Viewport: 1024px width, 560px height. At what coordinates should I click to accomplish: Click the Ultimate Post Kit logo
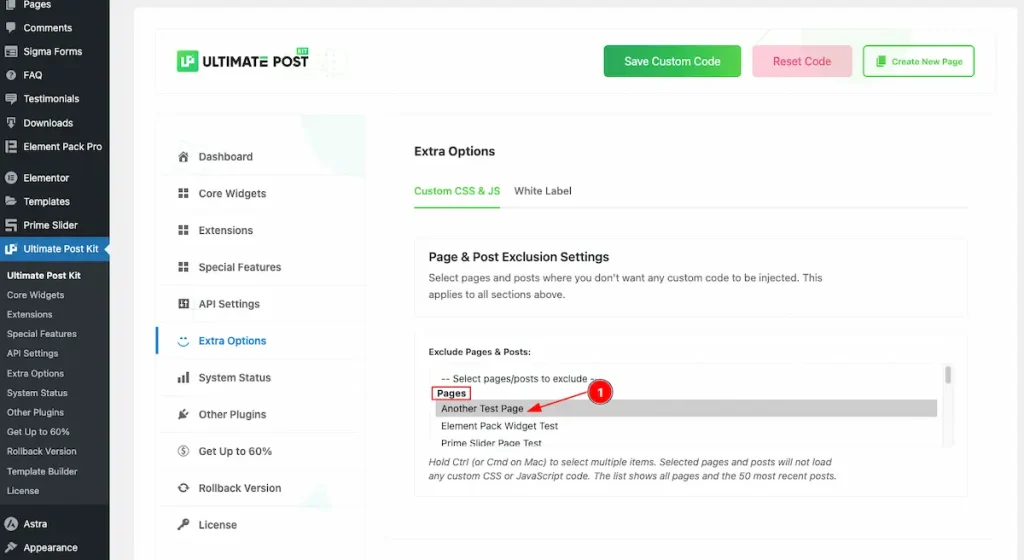click(242, 61)
